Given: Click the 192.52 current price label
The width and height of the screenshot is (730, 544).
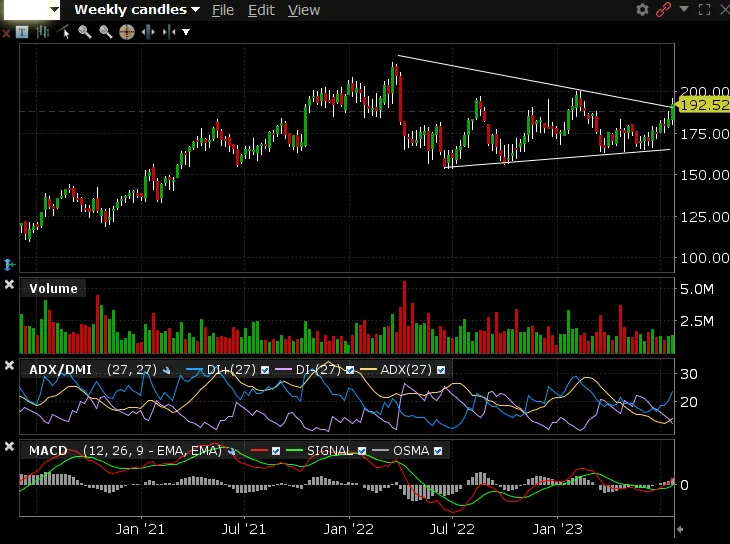Looking at the screenshot, I should click(704, 105).
